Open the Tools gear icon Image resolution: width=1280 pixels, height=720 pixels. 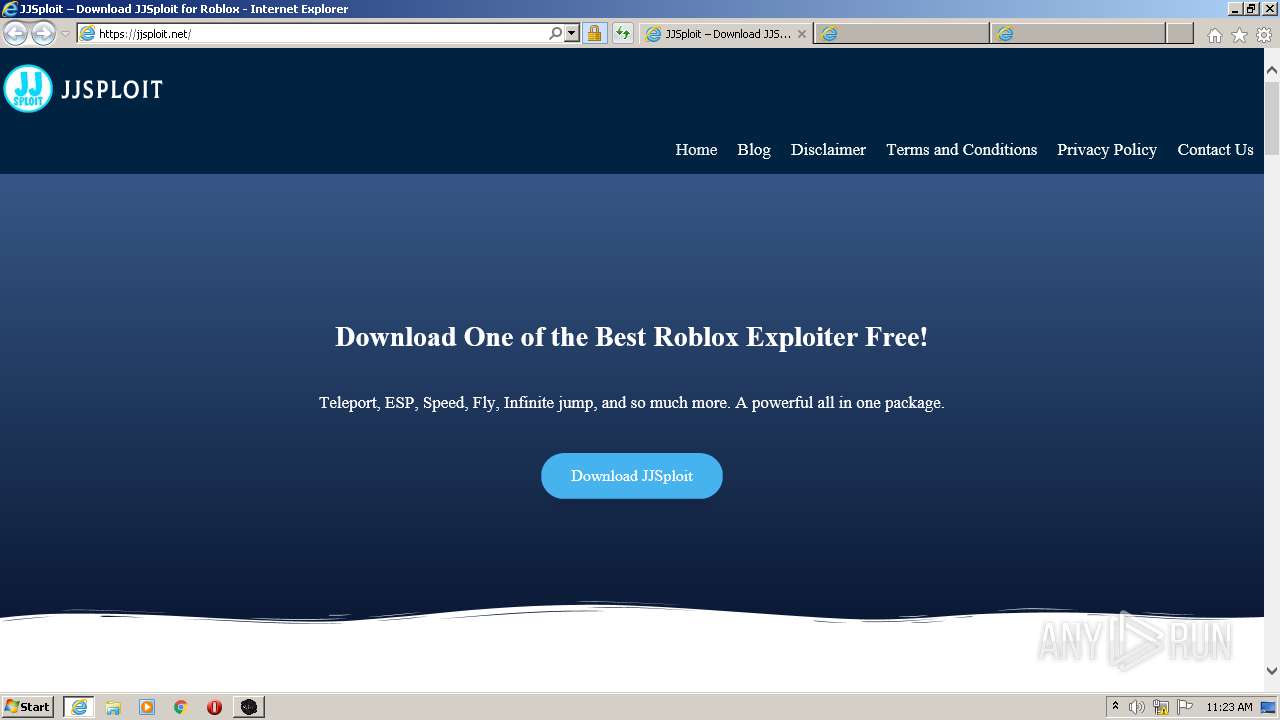[x=1264, y=35]
